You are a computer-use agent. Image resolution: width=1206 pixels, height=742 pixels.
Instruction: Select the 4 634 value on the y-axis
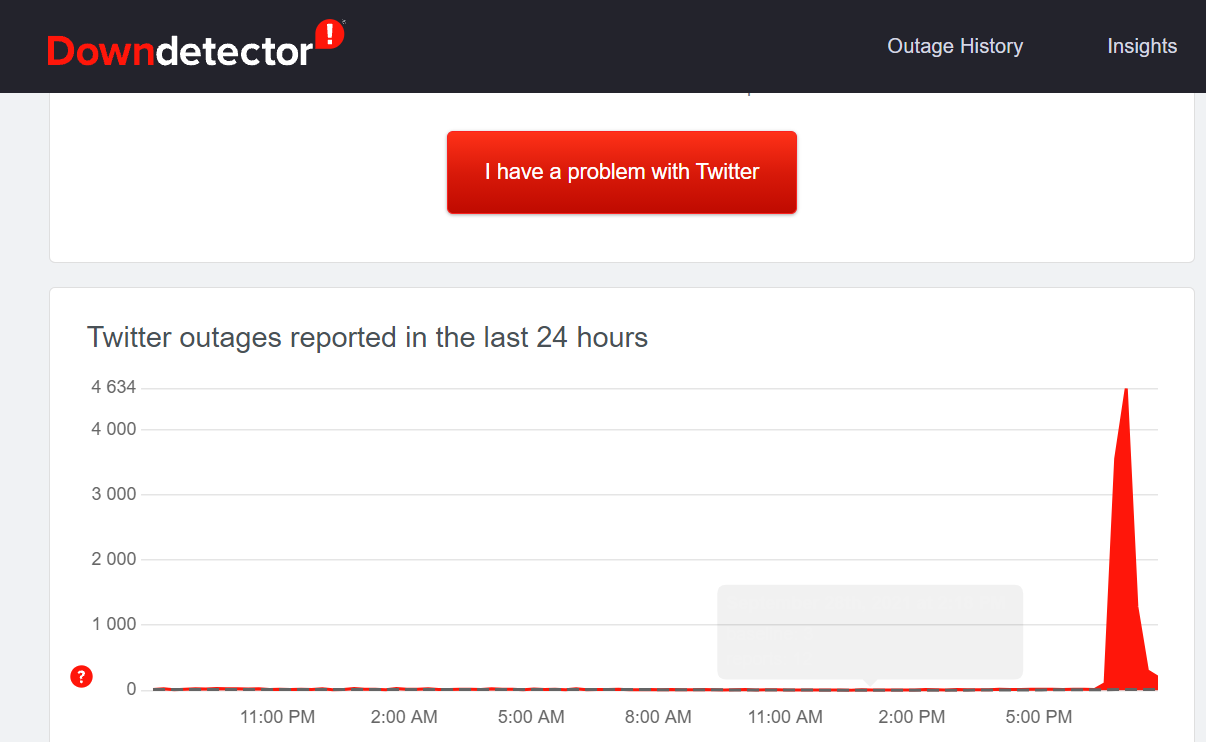113,387
